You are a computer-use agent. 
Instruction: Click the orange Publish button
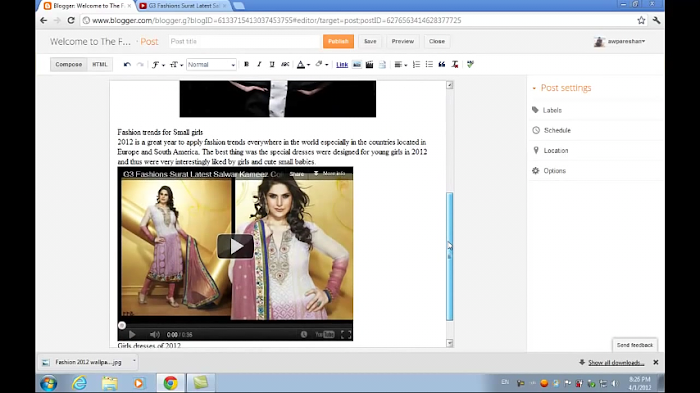(338, 41)
